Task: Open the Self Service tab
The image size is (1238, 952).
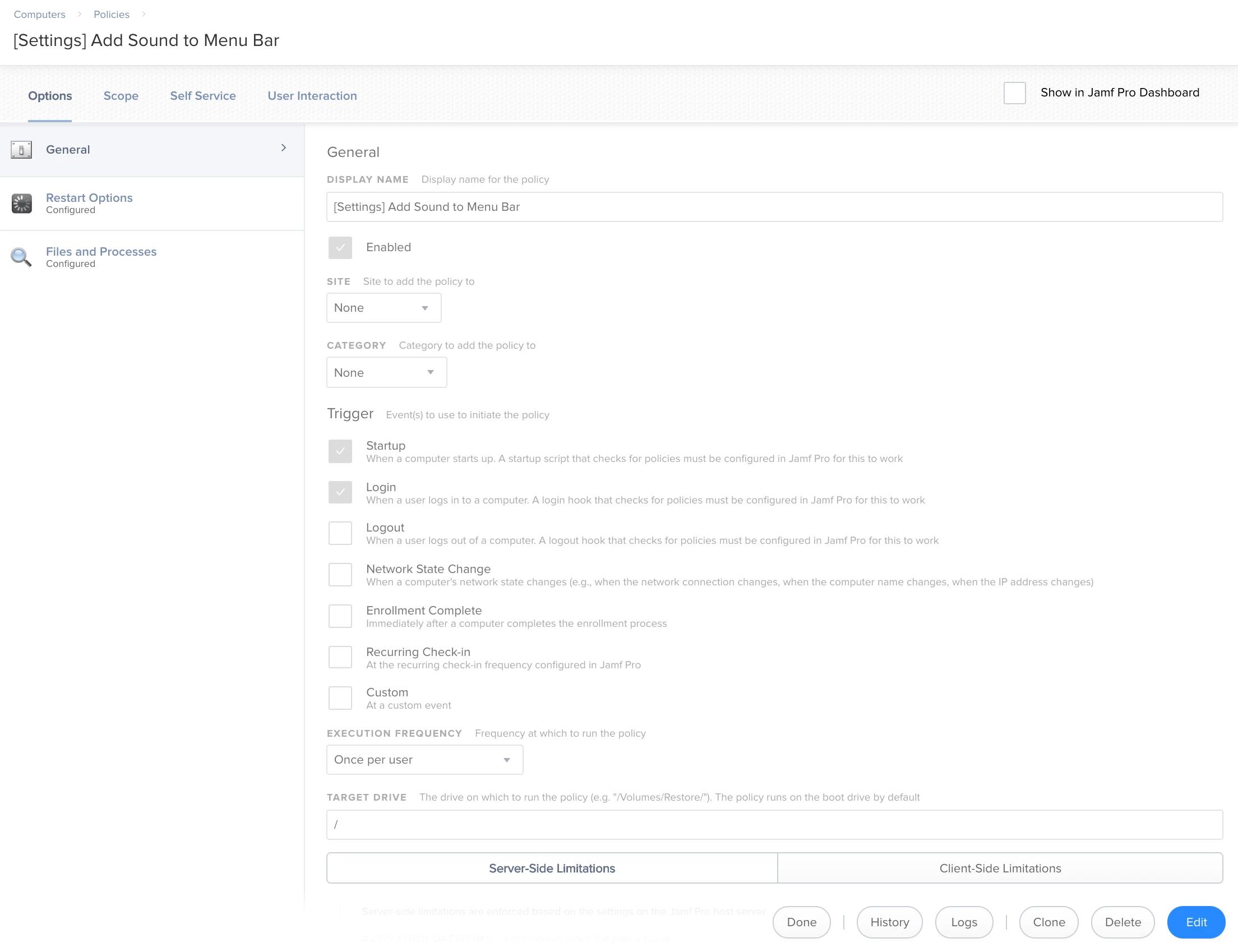Action: (x=203, y=96)
